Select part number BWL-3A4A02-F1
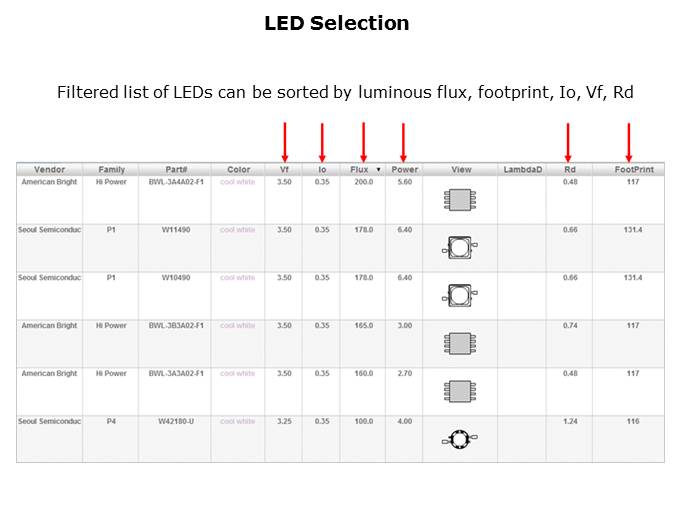Screen dimensions: 674x506 tap(175, 182)
